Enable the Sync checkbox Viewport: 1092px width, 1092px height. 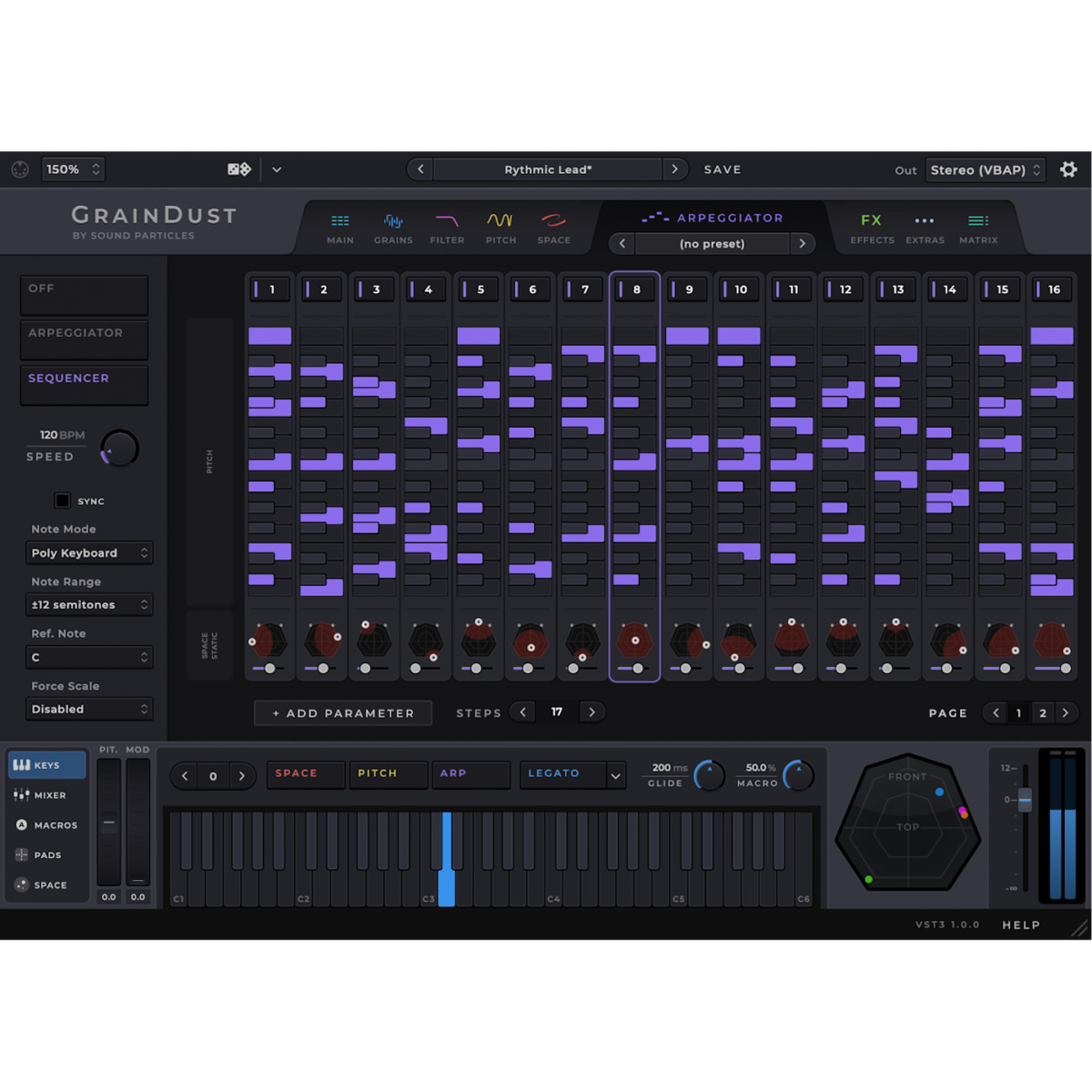point(63,500)
